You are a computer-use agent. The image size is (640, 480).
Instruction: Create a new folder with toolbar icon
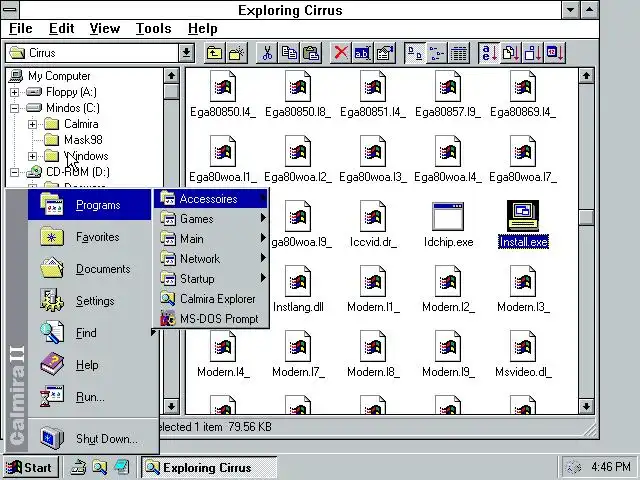click(237, 53)
